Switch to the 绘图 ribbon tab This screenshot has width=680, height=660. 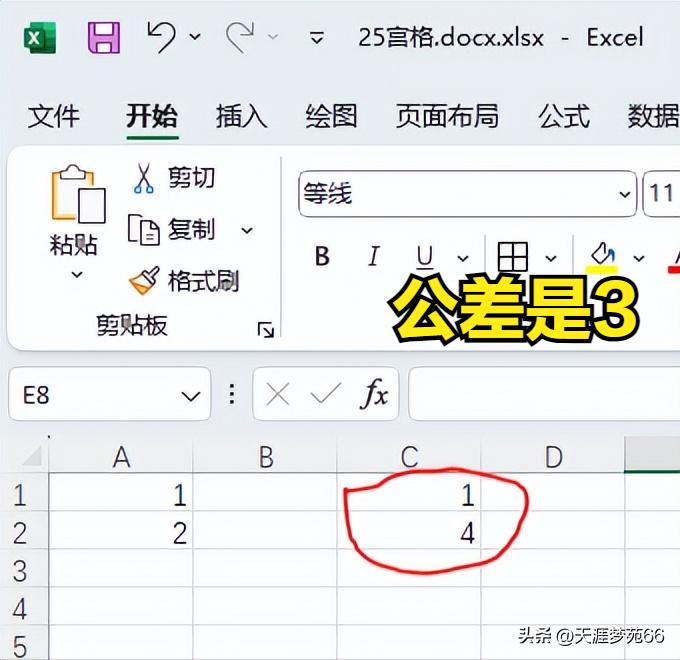[x=331, y=116]
